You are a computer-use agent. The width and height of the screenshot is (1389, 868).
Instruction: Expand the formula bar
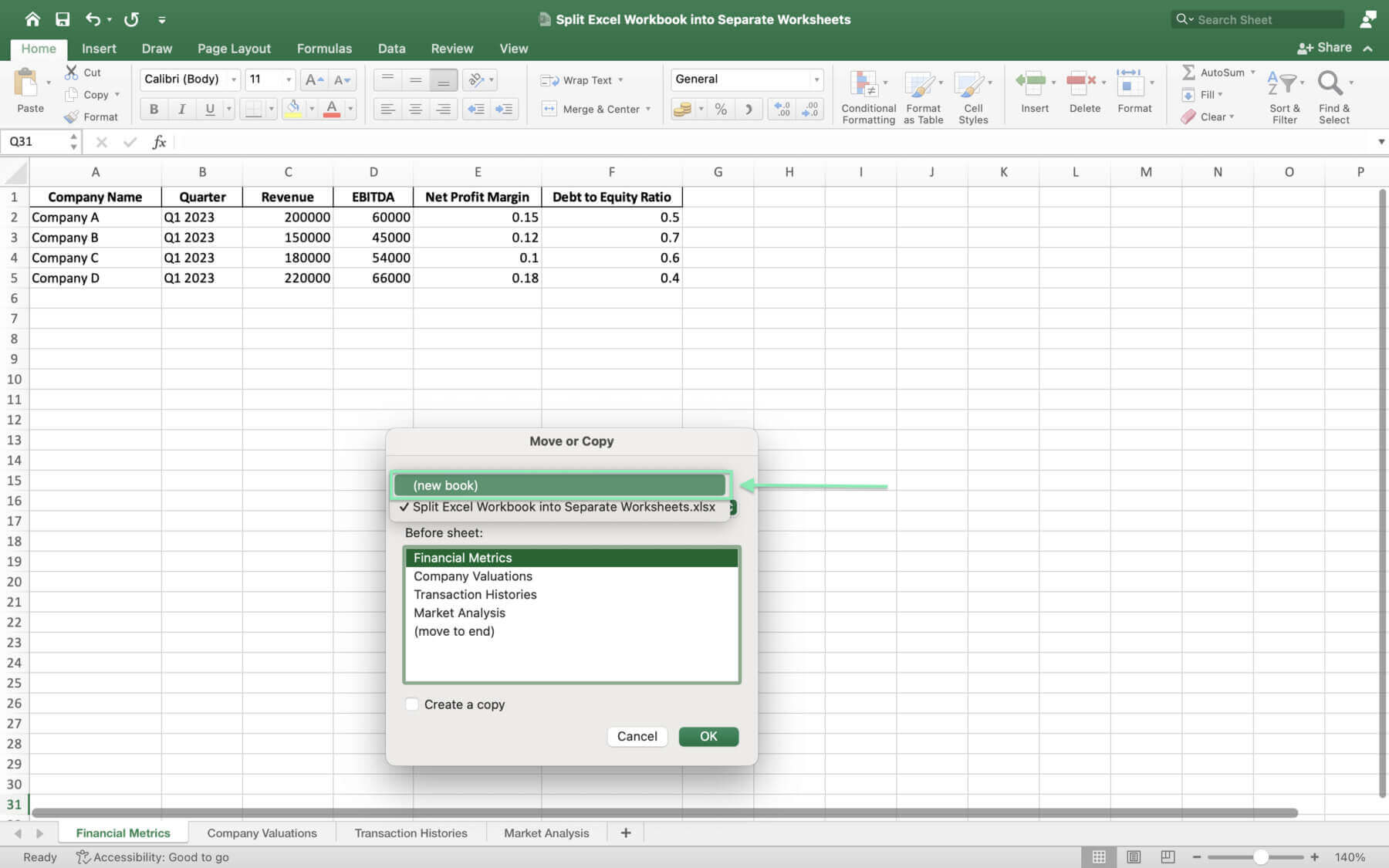pyautogui.click(x=1381, y=142)
